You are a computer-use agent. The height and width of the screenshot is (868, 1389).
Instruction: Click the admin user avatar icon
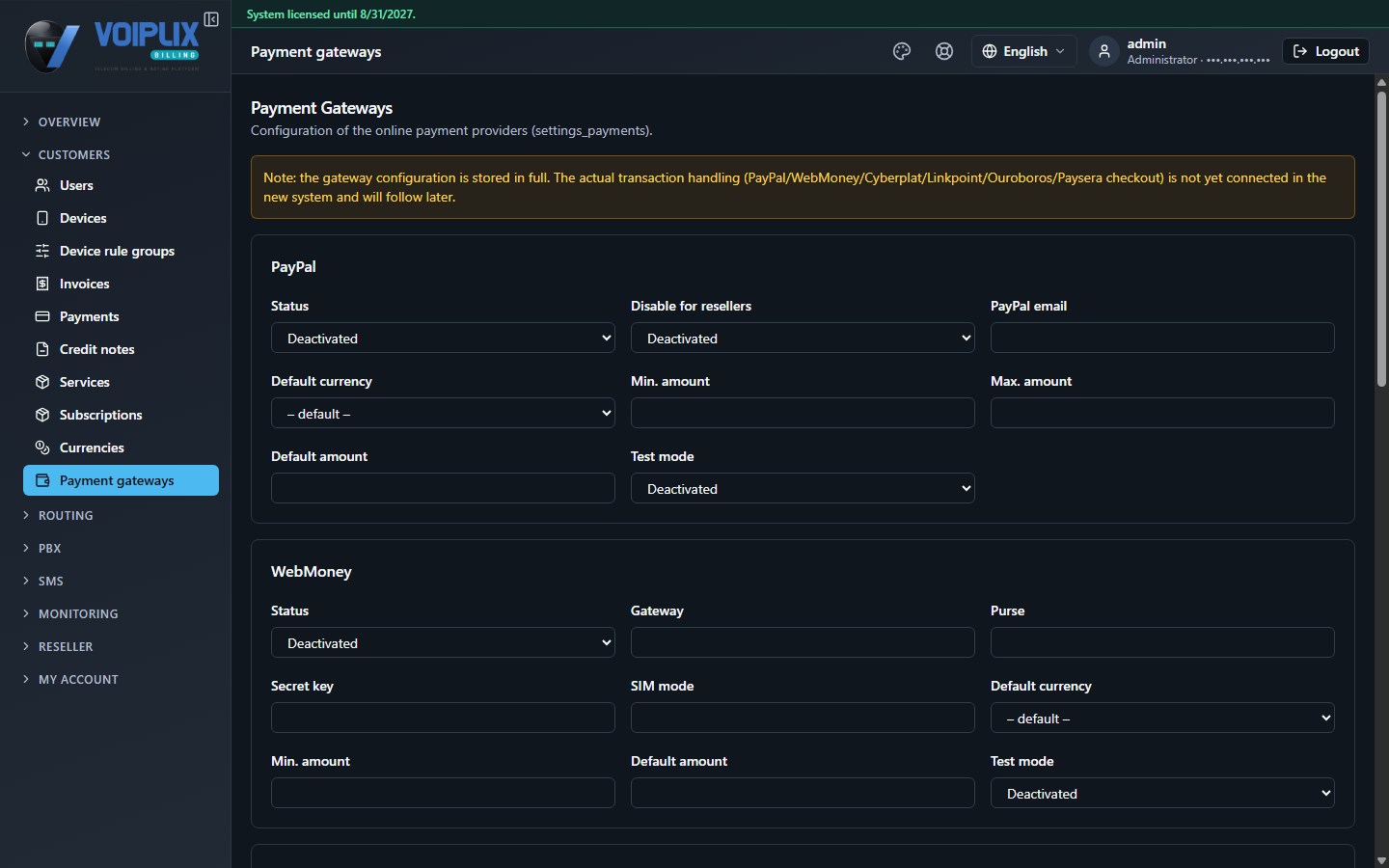point(1104,51)
